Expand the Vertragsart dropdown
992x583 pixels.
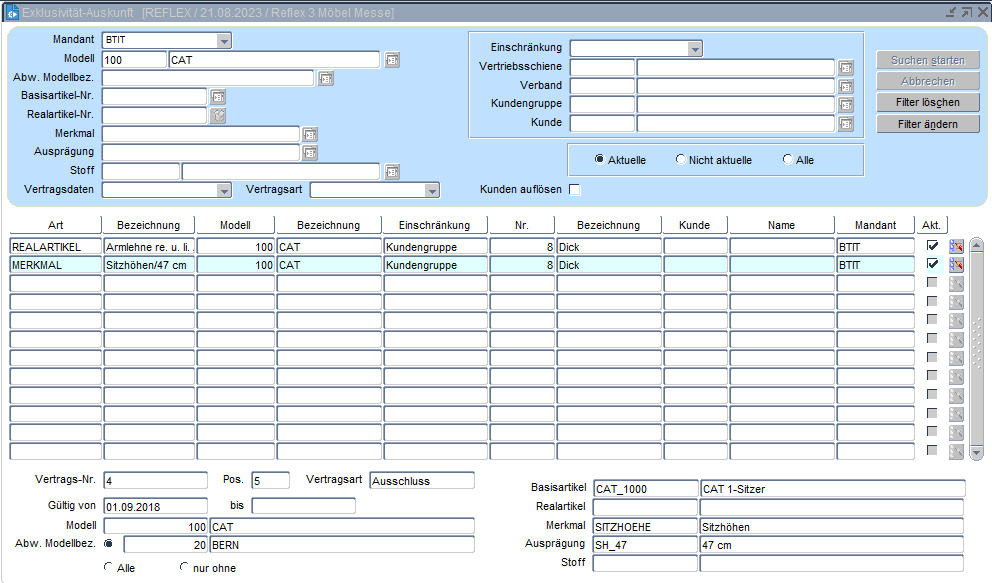coord(432,190)
